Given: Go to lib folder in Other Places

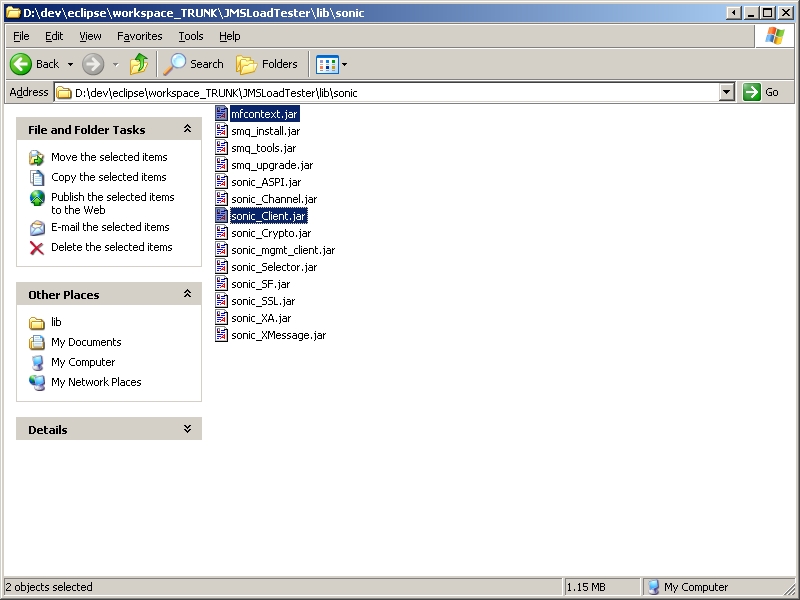Looking at the screenshot, I should (x=56, y=322).
